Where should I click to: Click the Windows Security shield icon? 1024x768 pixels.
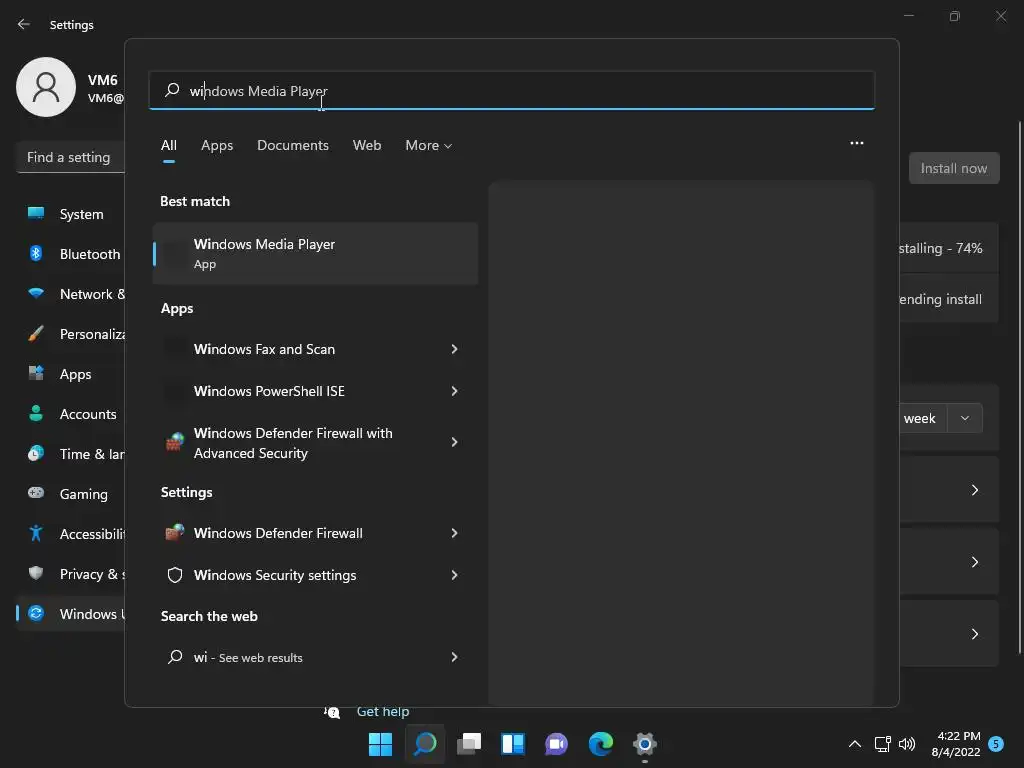[x=174, y=575]
